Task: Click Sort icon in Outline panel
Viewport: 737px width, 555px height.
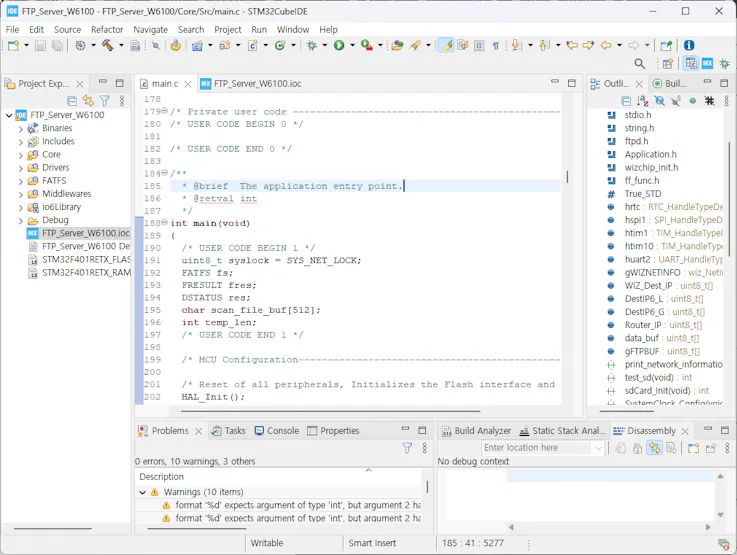Action: (x=643, y=101)
